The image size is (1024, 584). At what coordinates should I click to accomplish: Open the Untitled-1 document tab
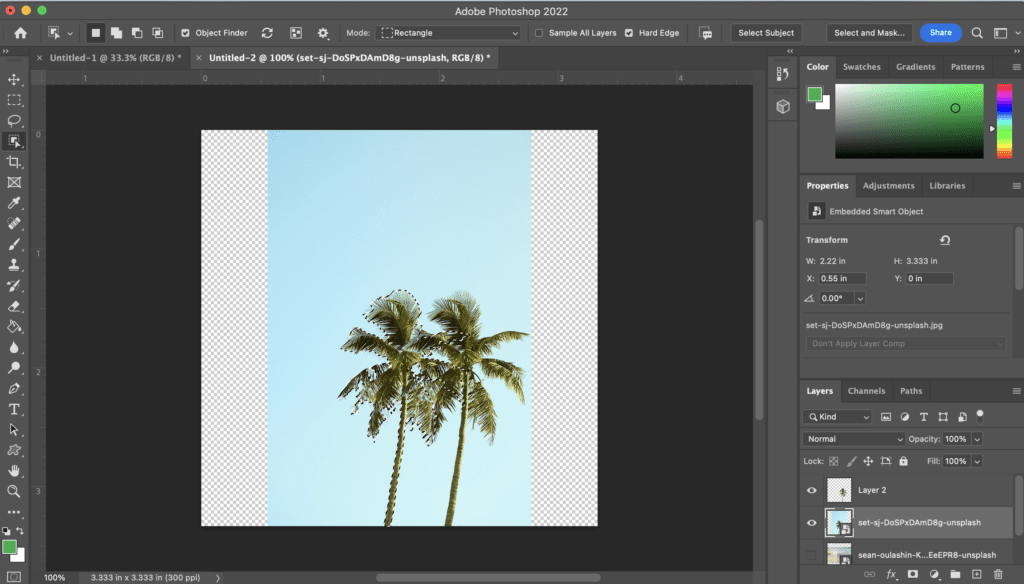tap(115, 58)
